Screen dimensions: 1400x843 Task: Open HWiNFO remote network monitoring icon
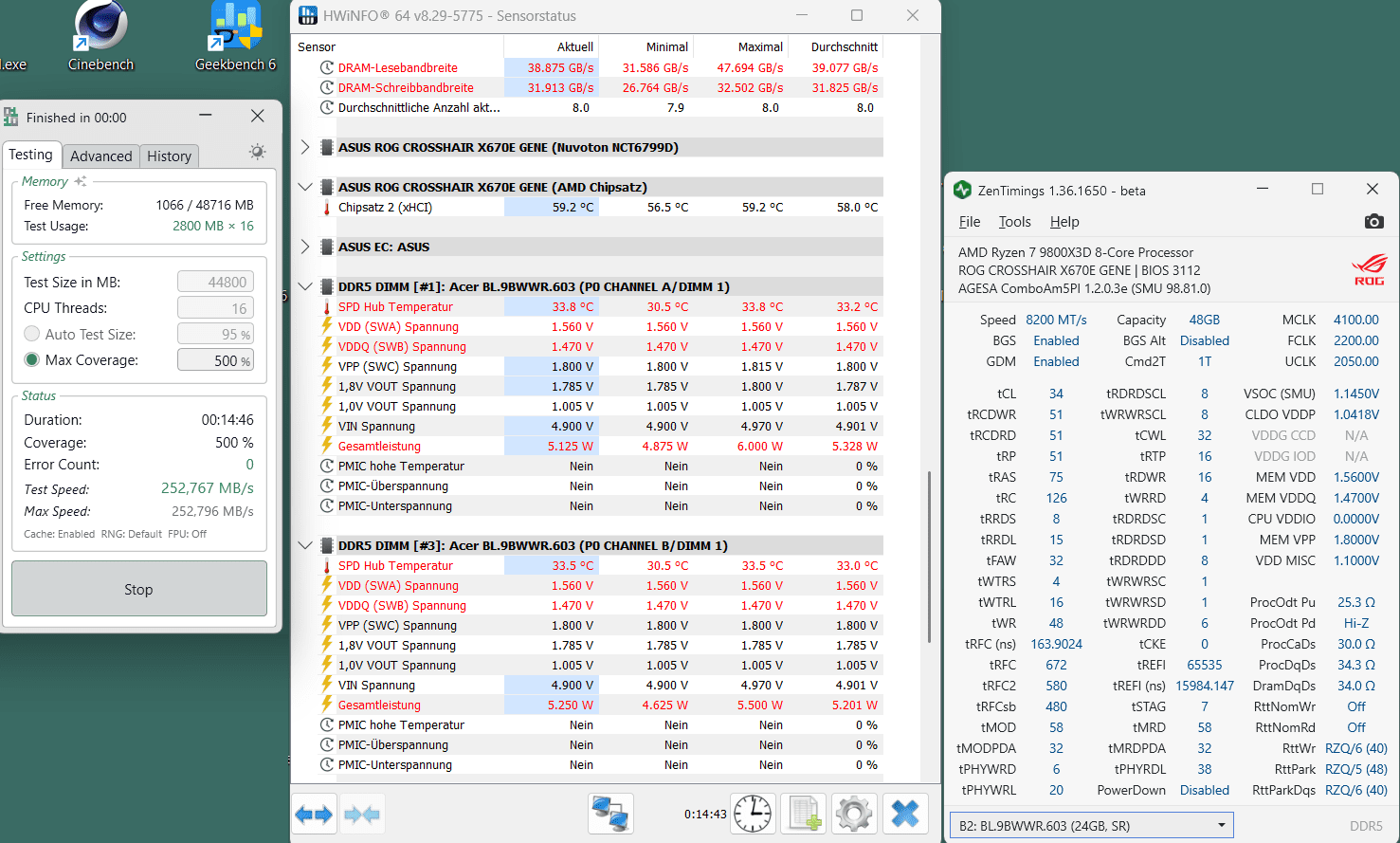(610, 814)
